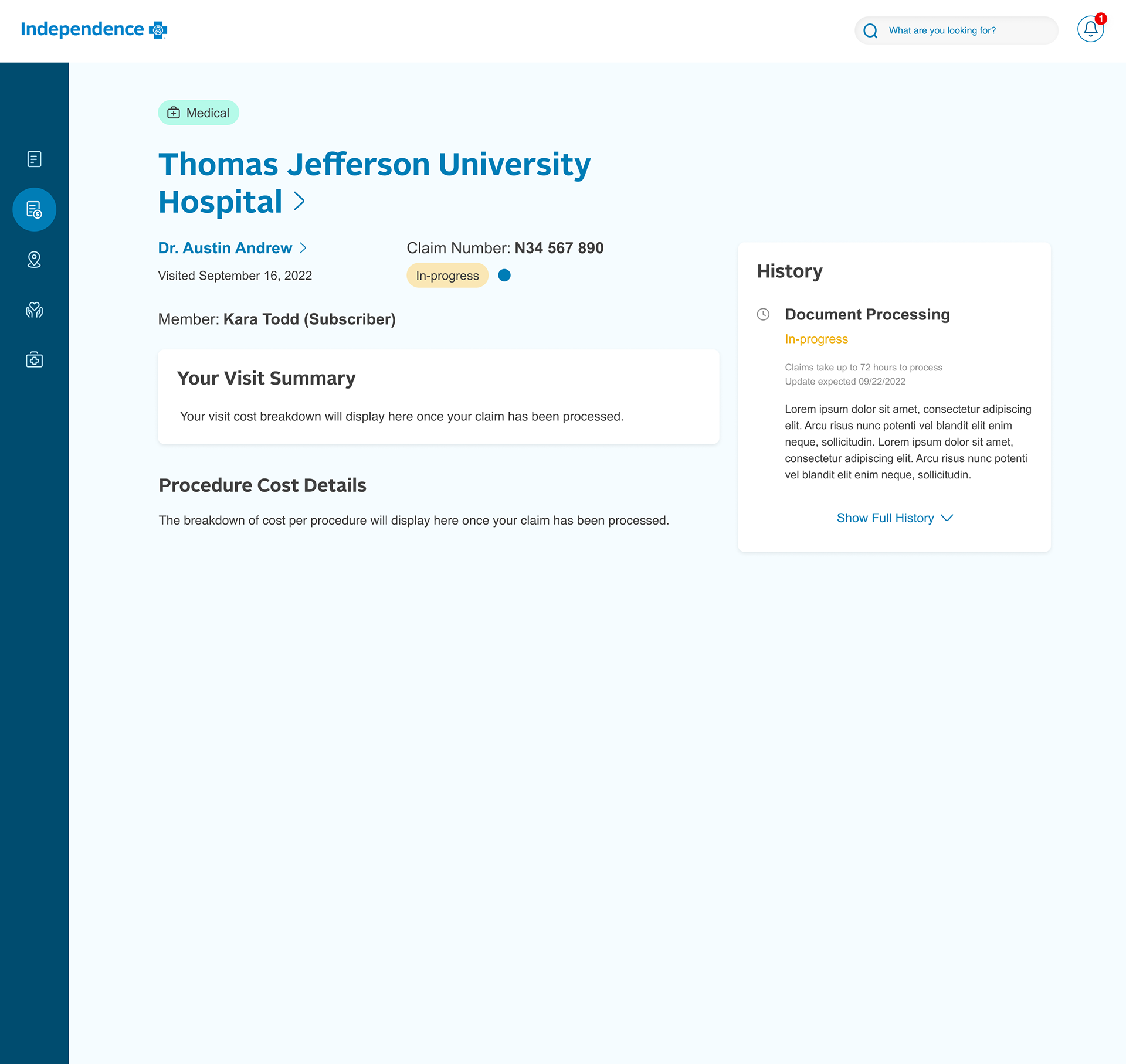The width and height of the screenshot is (1126, 1064).
Task: Click orange In-progress status in History
Action: pos(816,339)
